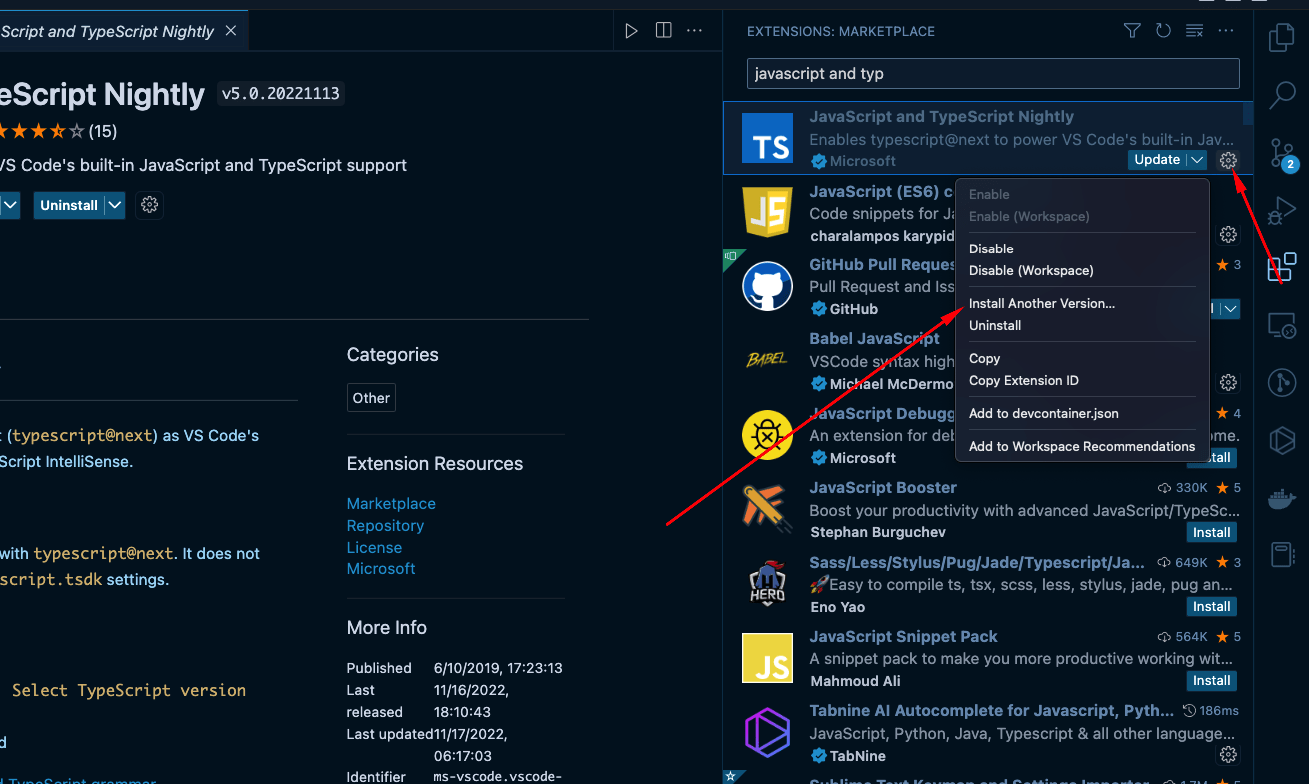Click the extension search input field
This screenshot has height=784, width=1309.
point(992,73)
